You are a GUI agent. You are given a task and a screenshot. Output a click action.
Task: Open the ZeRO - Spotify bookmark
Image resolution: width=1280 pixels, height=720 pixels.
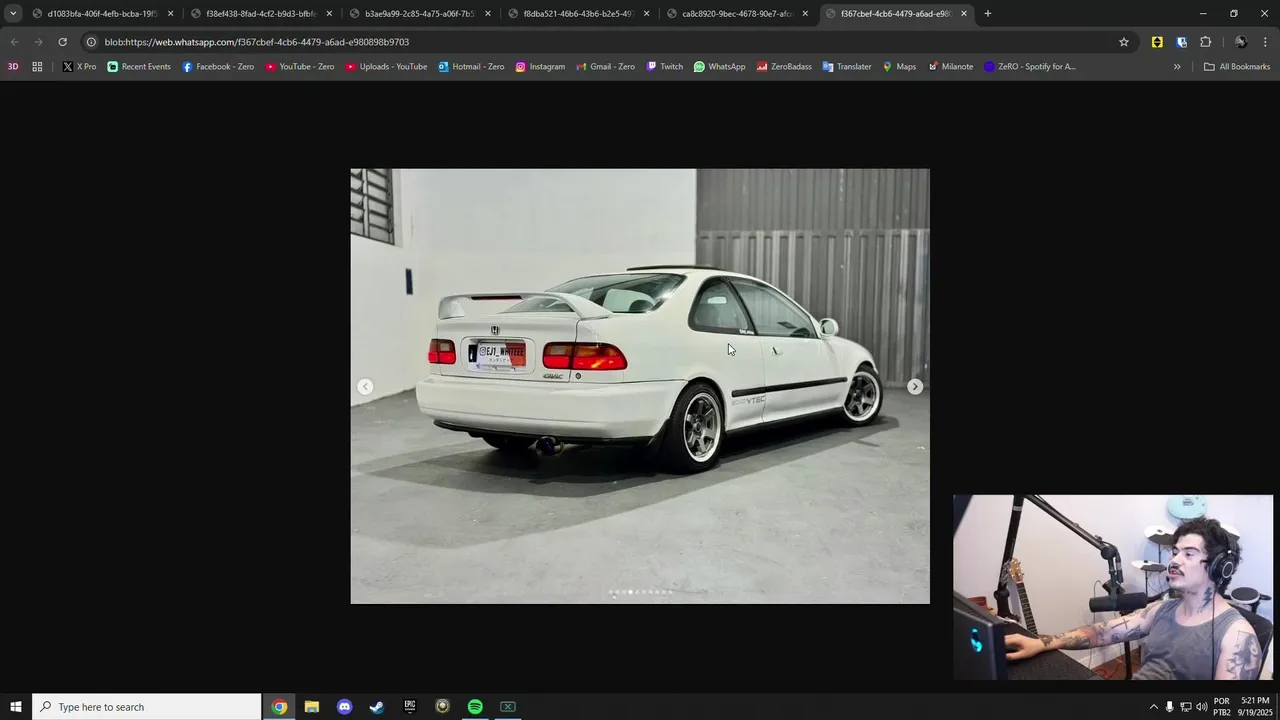point(1030,67)
